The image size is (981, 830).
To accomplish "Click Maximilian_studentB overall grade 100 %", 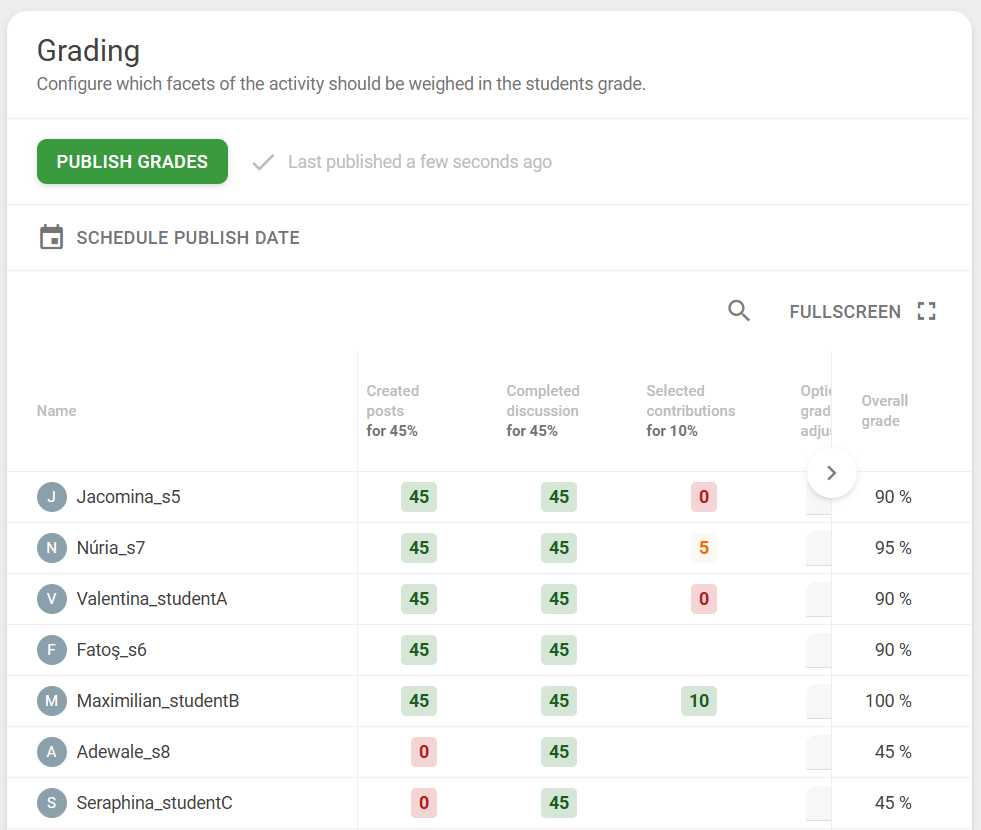I will 888,701.
